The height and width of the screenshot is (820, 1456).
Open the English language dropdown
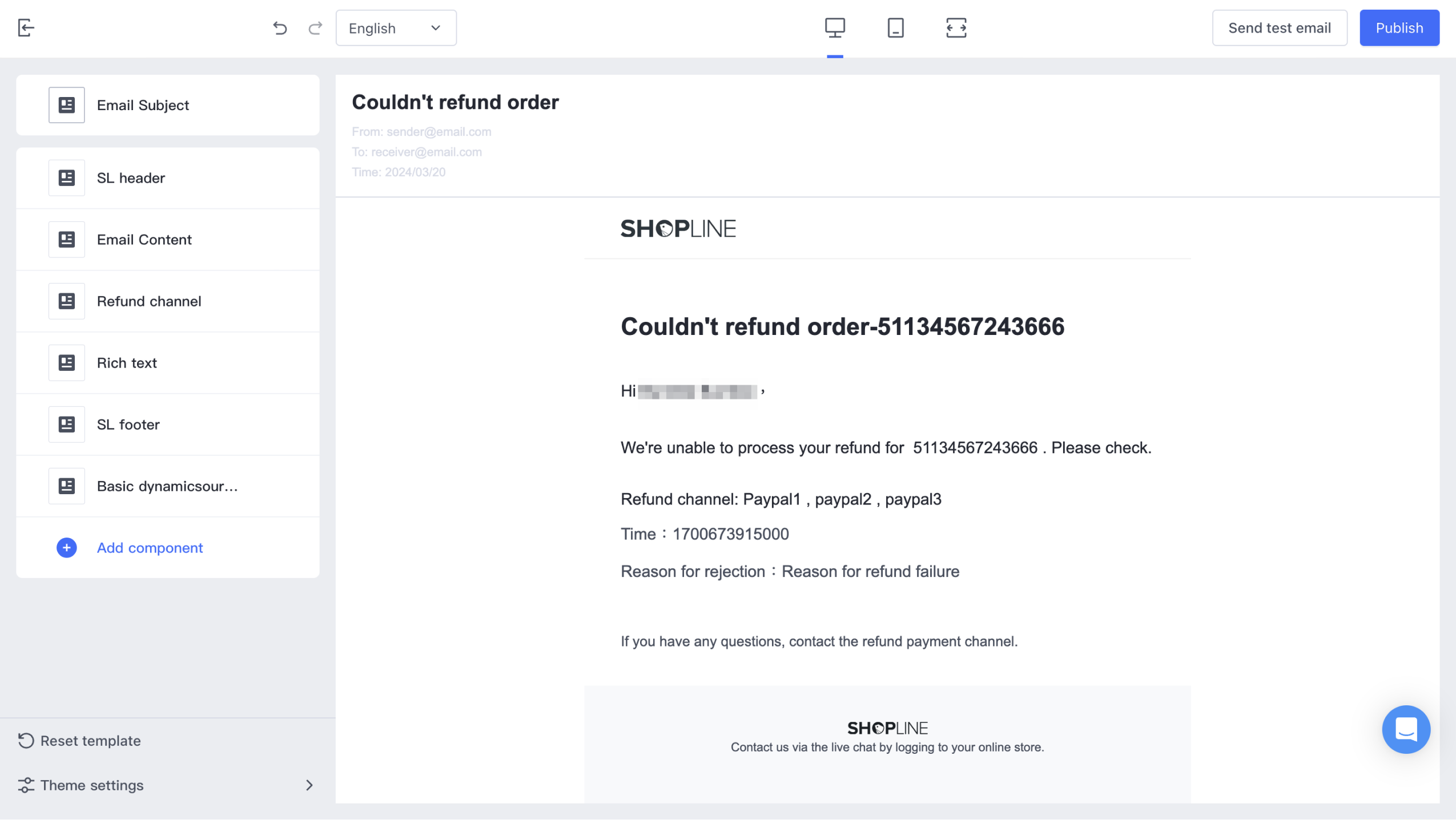[x=396, y=28]
